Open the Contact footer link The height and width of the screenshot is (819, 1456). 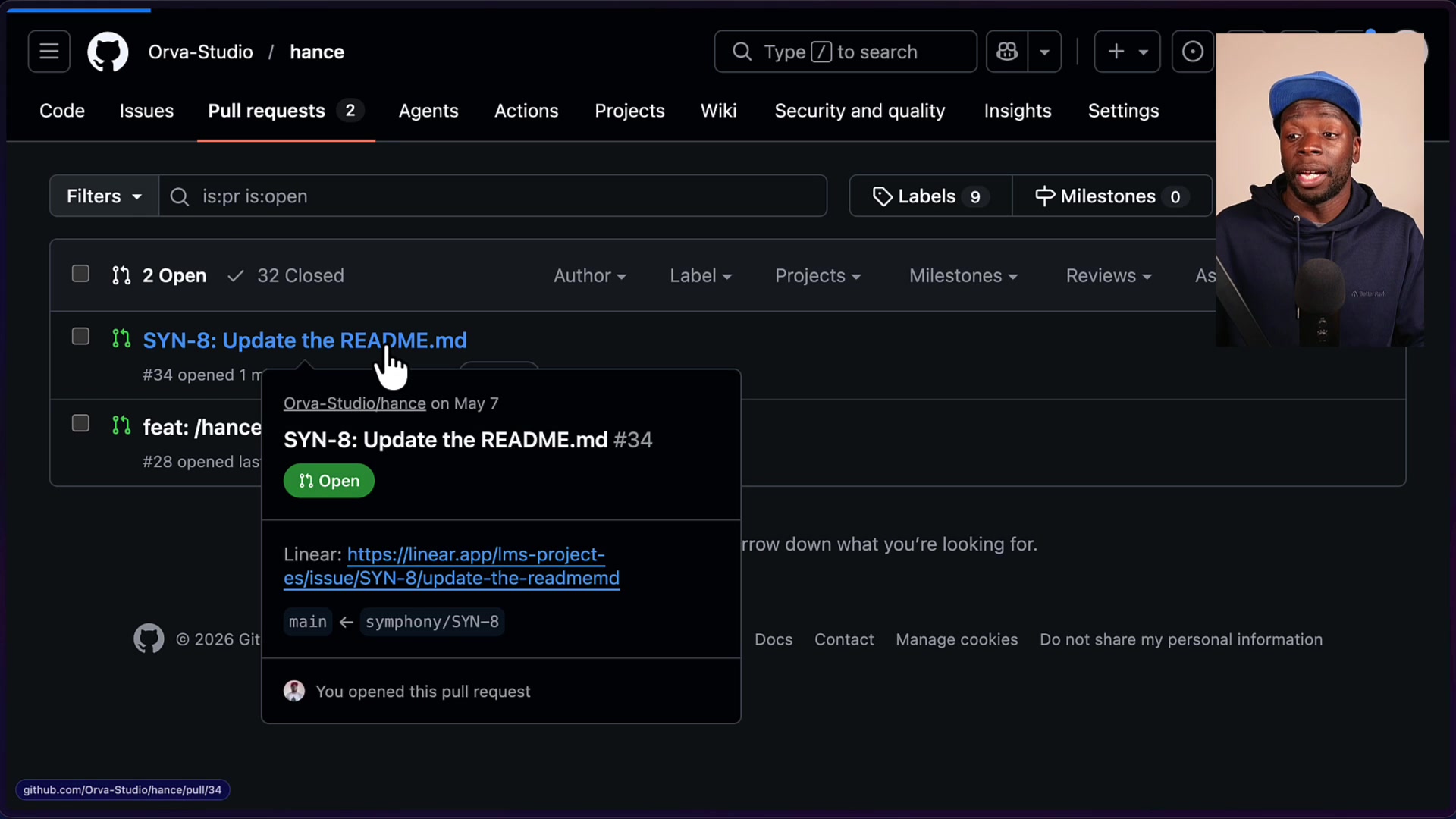(844, 639)
